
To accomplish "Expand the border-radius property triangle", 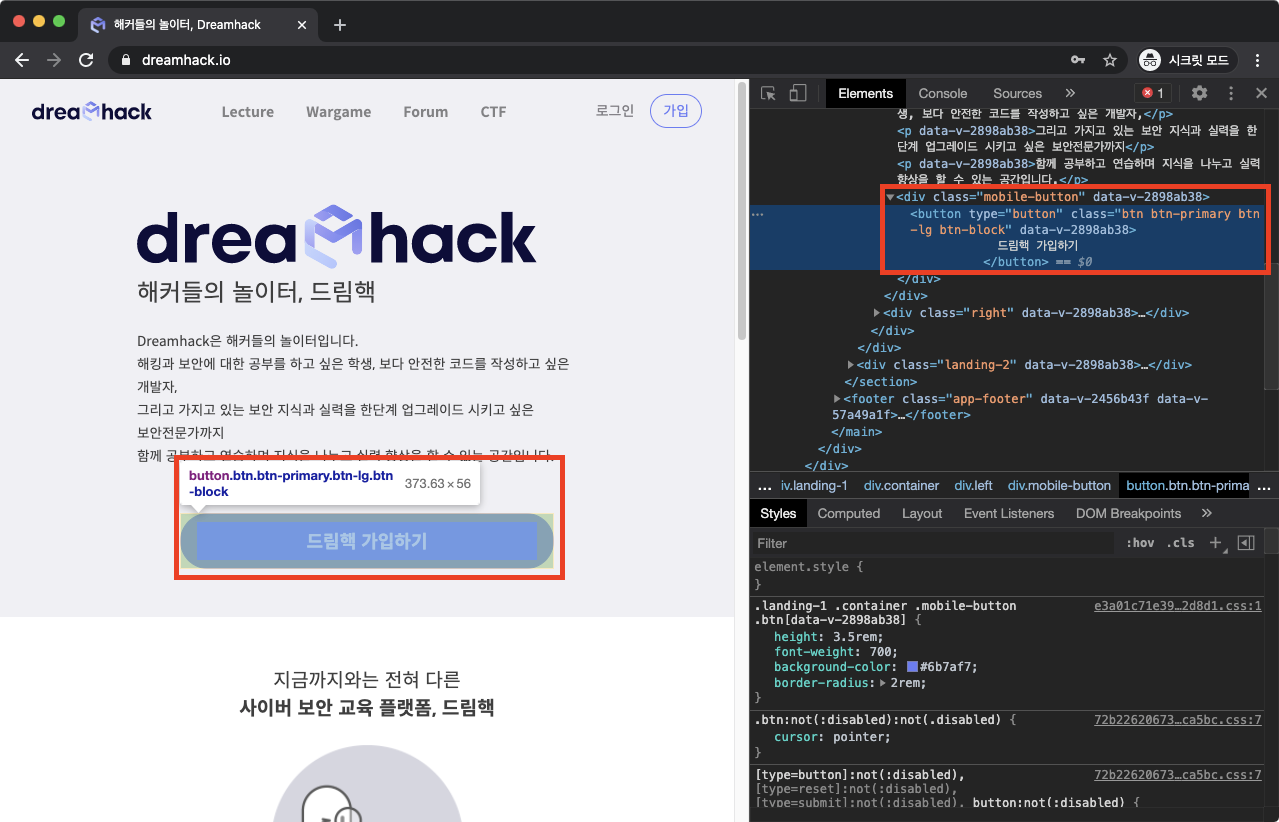I will click(x=882, y=683).
